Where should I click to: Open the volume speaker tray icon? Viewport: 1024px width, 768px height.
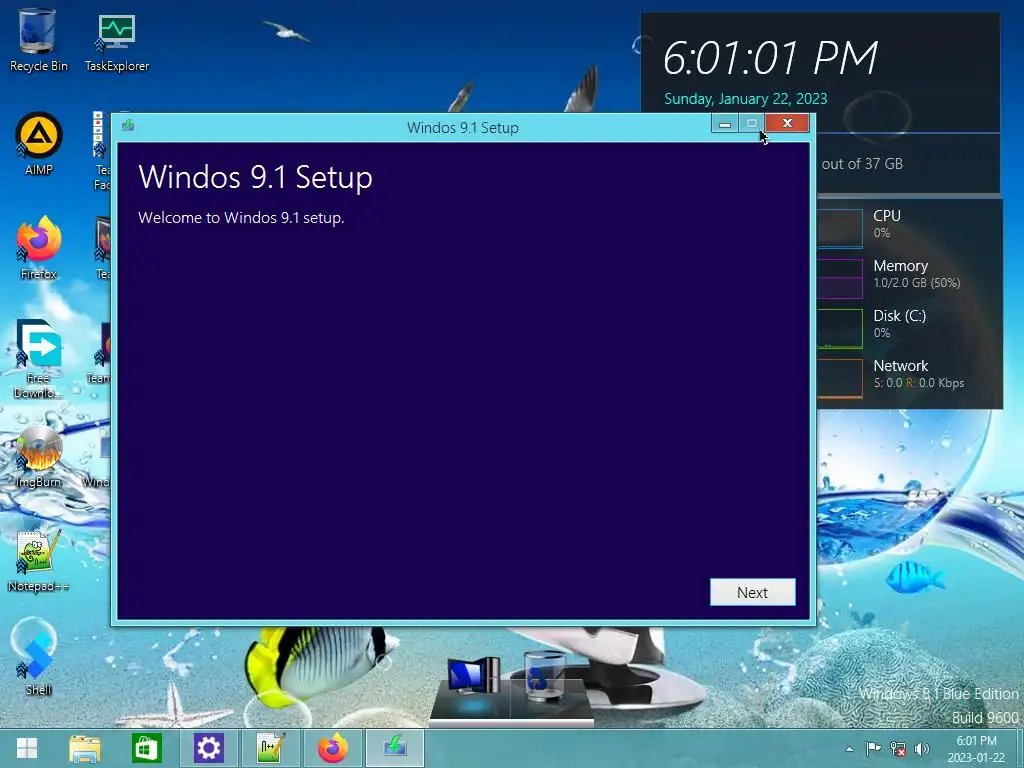point(921,749)
